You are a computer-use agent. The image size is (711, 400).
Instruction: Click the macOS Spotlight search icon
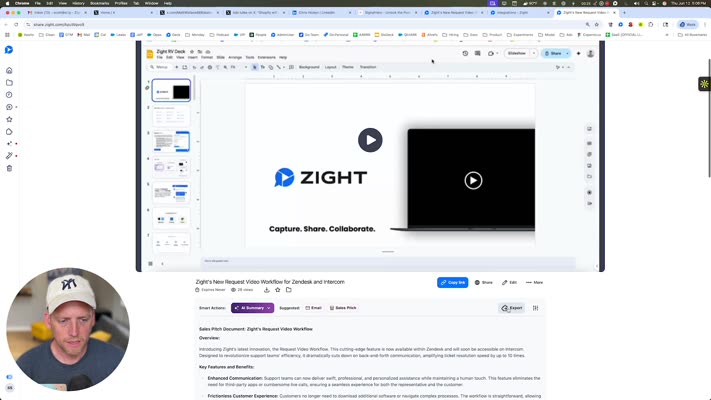click(x=646, y=3)
